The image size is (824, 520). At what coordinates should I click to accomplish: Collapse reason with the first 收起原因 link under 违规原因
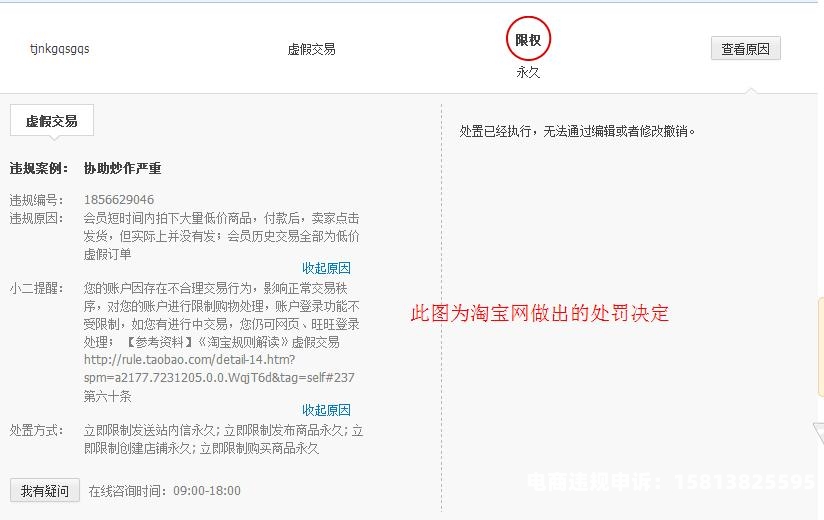click(x=326, y=268)
